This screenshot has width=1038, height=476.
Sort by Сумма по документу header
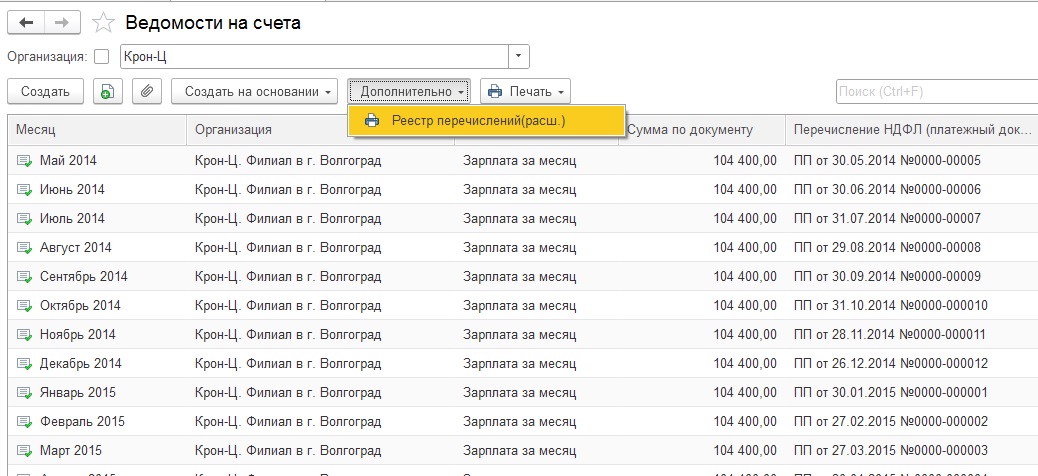coord(702,130)
